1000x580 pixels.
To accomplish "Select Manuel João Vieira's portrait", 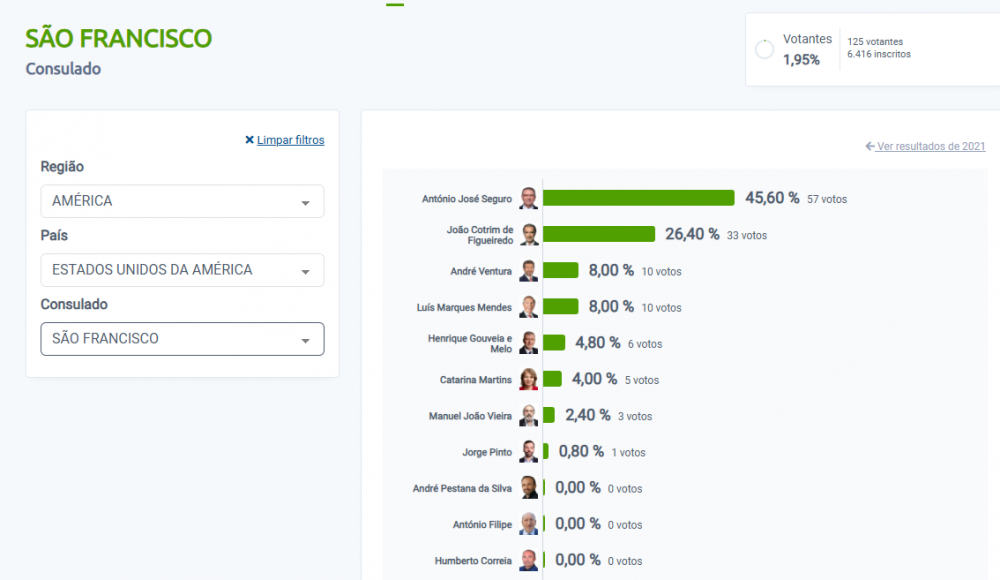I will (x=528, y=416).
